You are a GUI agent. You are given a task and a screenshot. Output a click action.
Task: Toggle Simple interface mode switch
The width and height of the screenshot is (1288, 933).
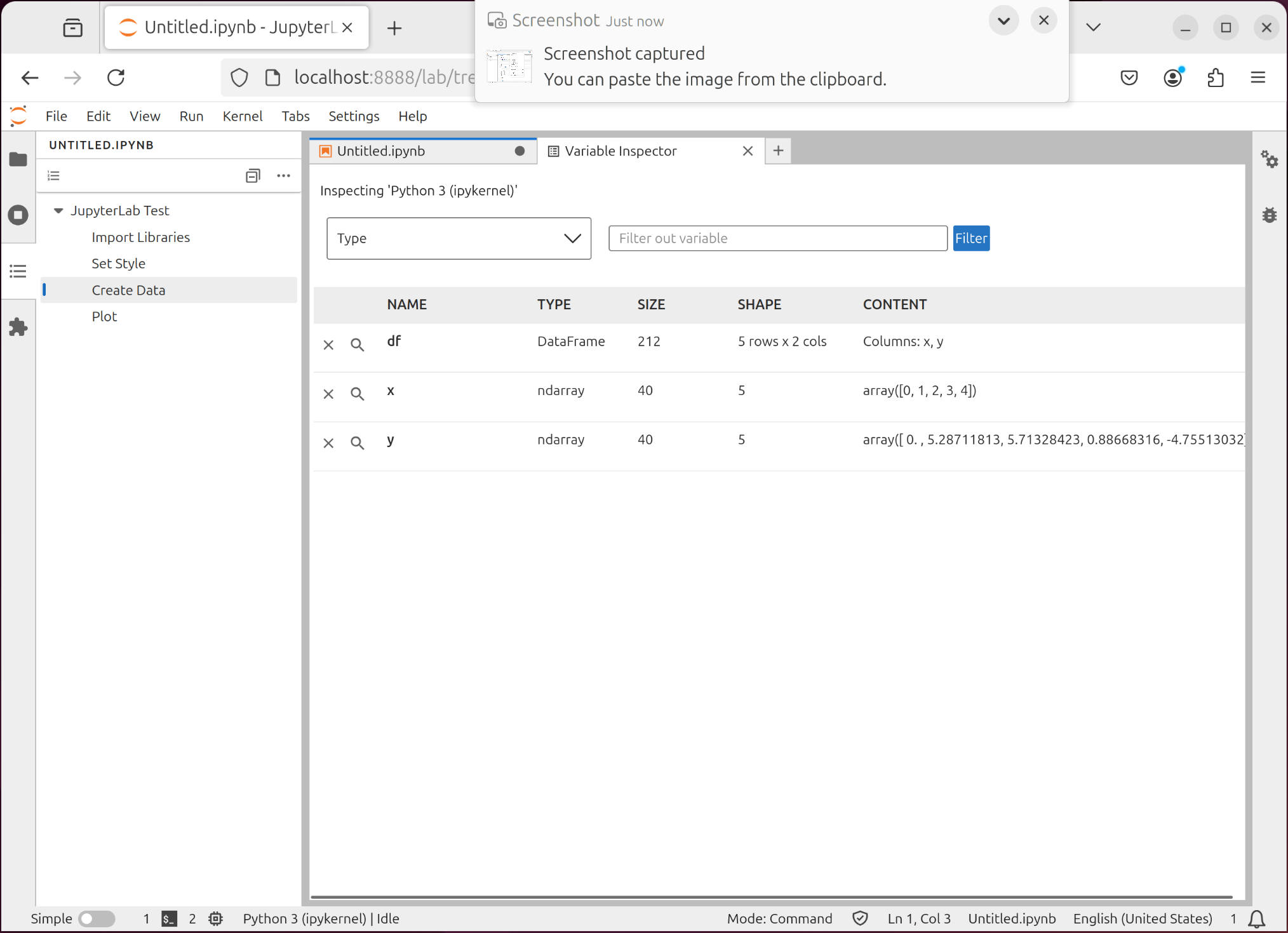click(97, 918)
